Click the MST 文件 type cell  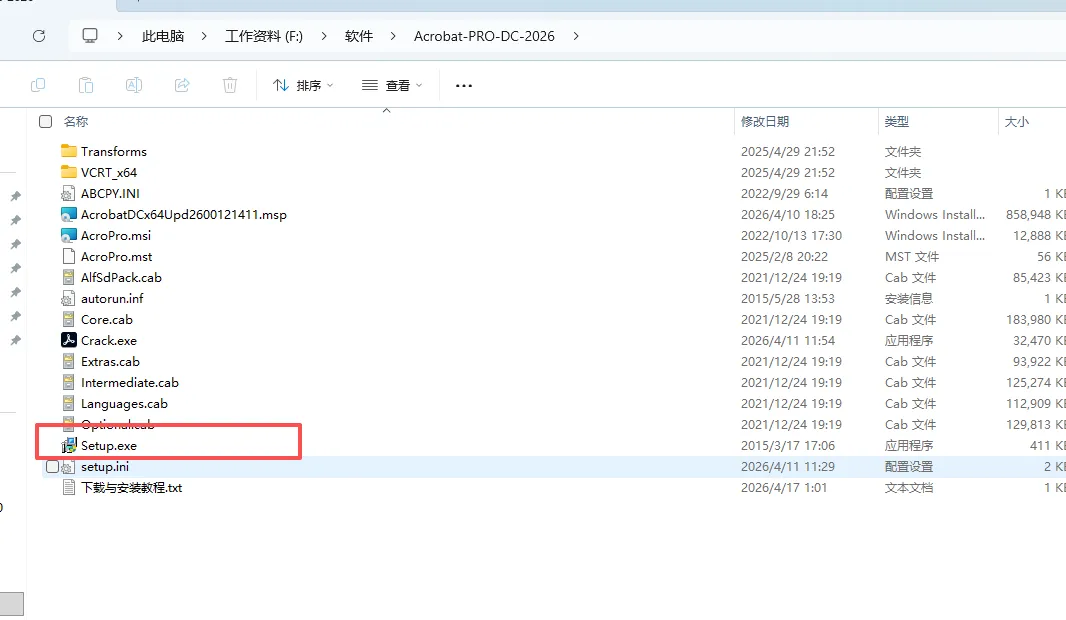[912, 256]
